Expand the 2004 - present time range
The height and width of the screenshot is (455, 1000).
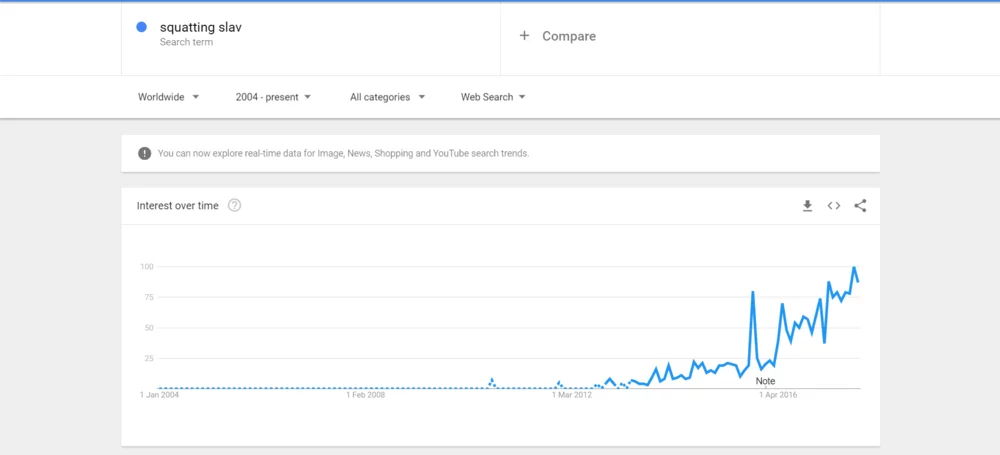tap(273, 97)
